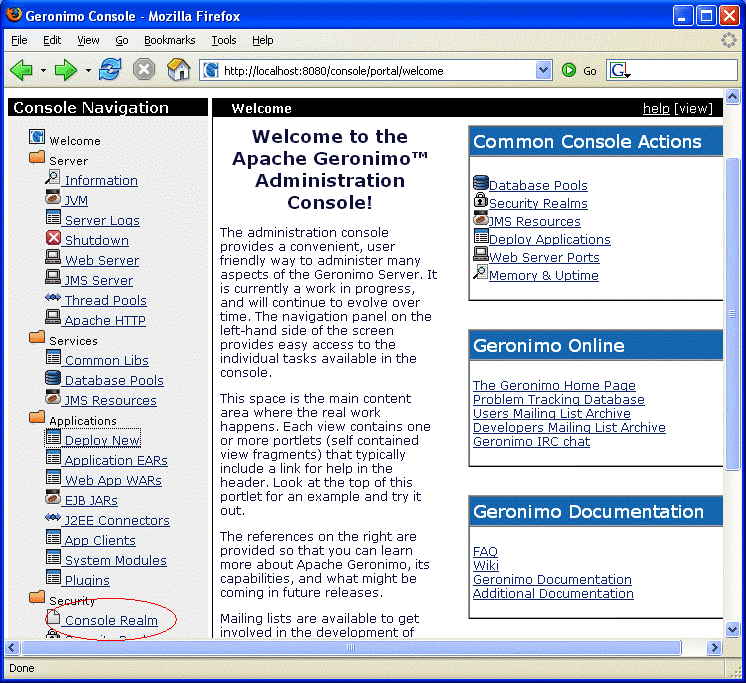Click the Security folder icon

[37, 597]
